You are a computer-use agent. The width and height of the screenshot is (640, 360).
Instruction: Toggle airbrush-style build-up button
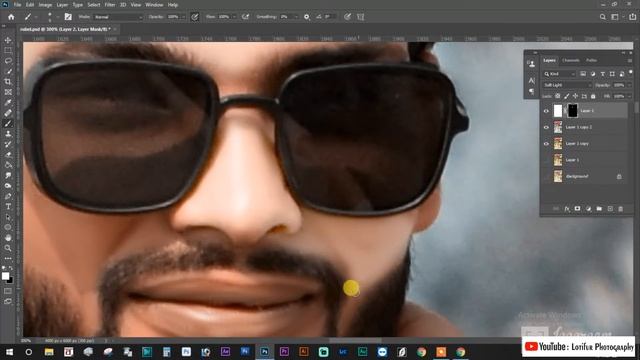click(x=245, y=17)
